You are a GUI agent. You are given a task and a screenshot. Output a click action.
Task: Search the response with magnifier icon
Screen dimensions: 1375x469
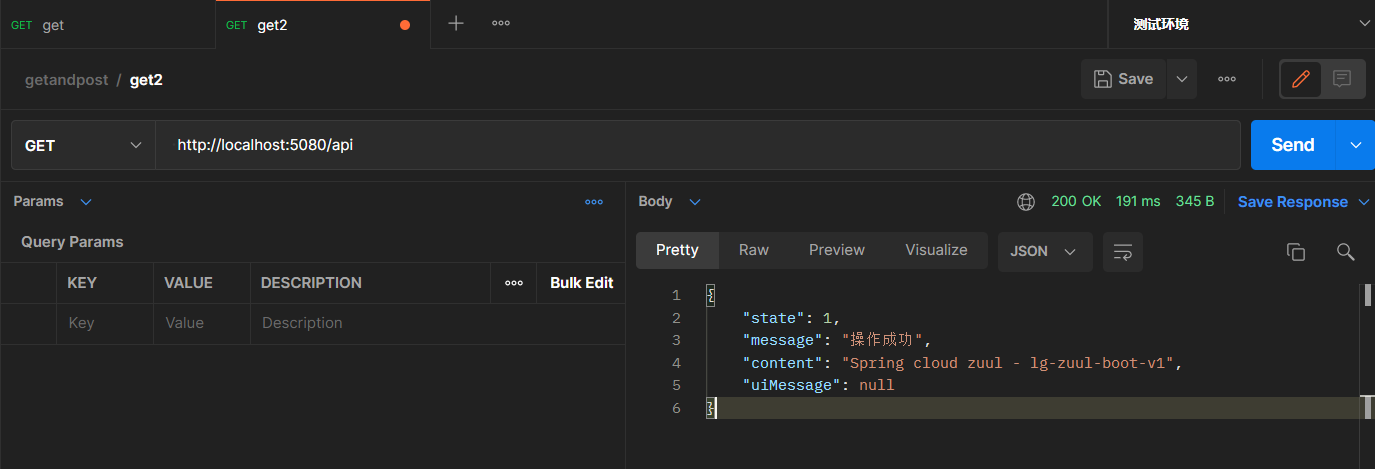point(1345,252)
